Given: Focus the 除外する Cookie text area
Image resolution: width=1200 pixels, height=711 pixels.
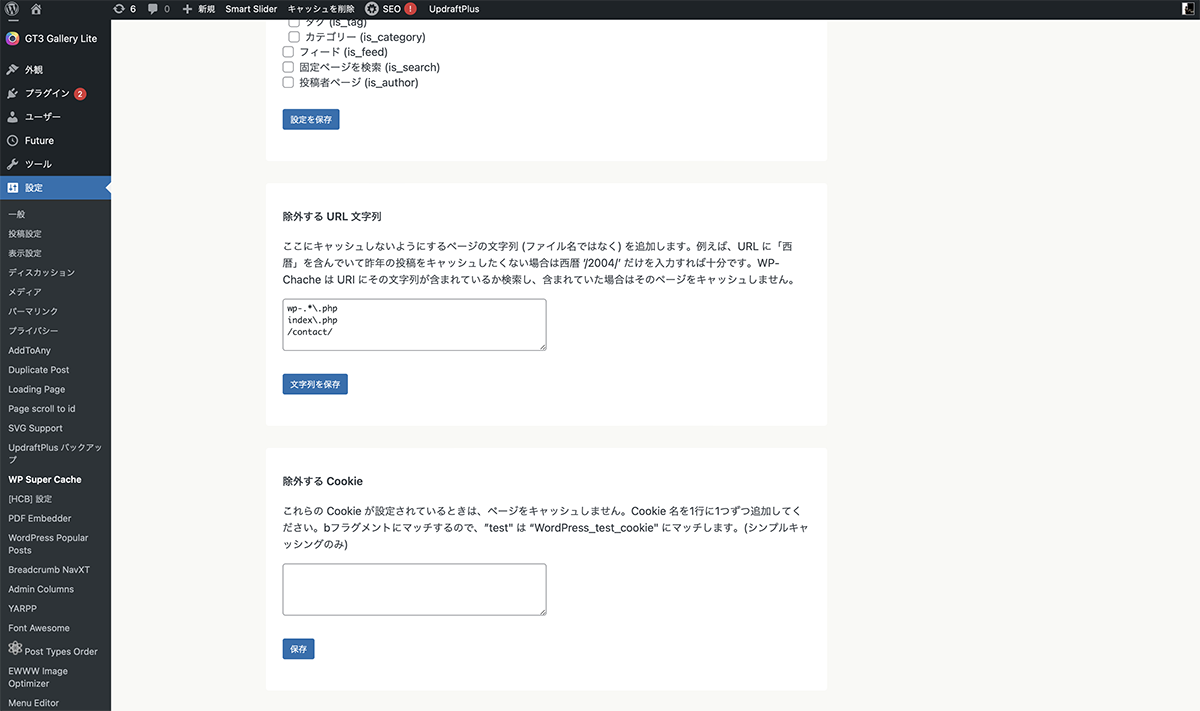Looking at the screenshot, I should click(x=414, y=589).
